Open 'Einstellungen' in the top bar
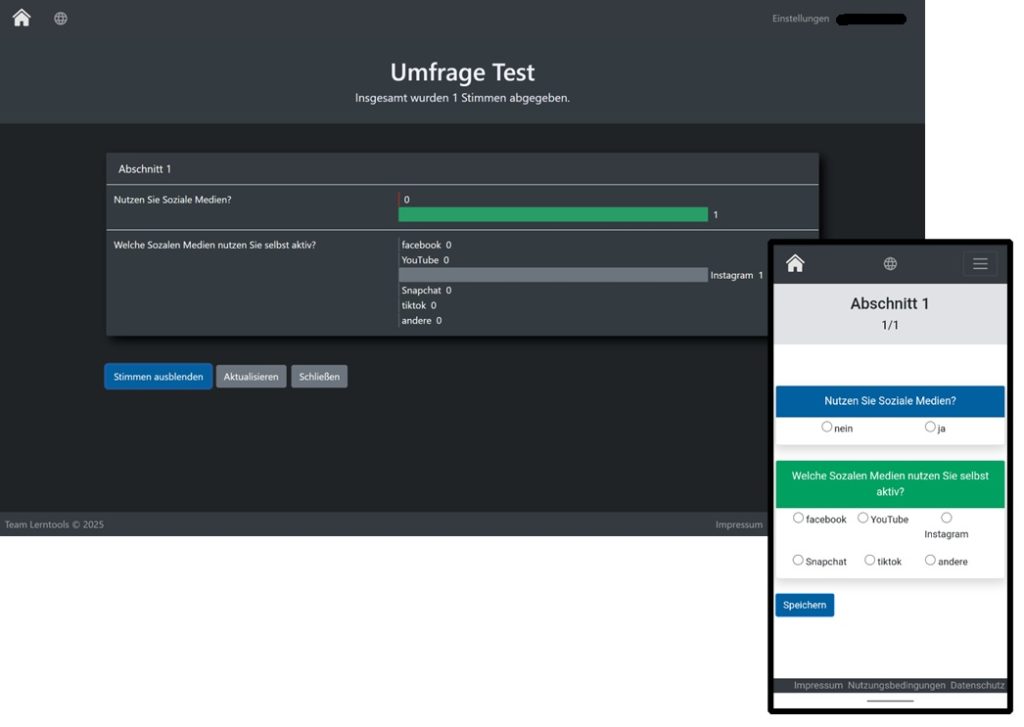The width and height of the screenshot is (1024, 727). [800, 19]
